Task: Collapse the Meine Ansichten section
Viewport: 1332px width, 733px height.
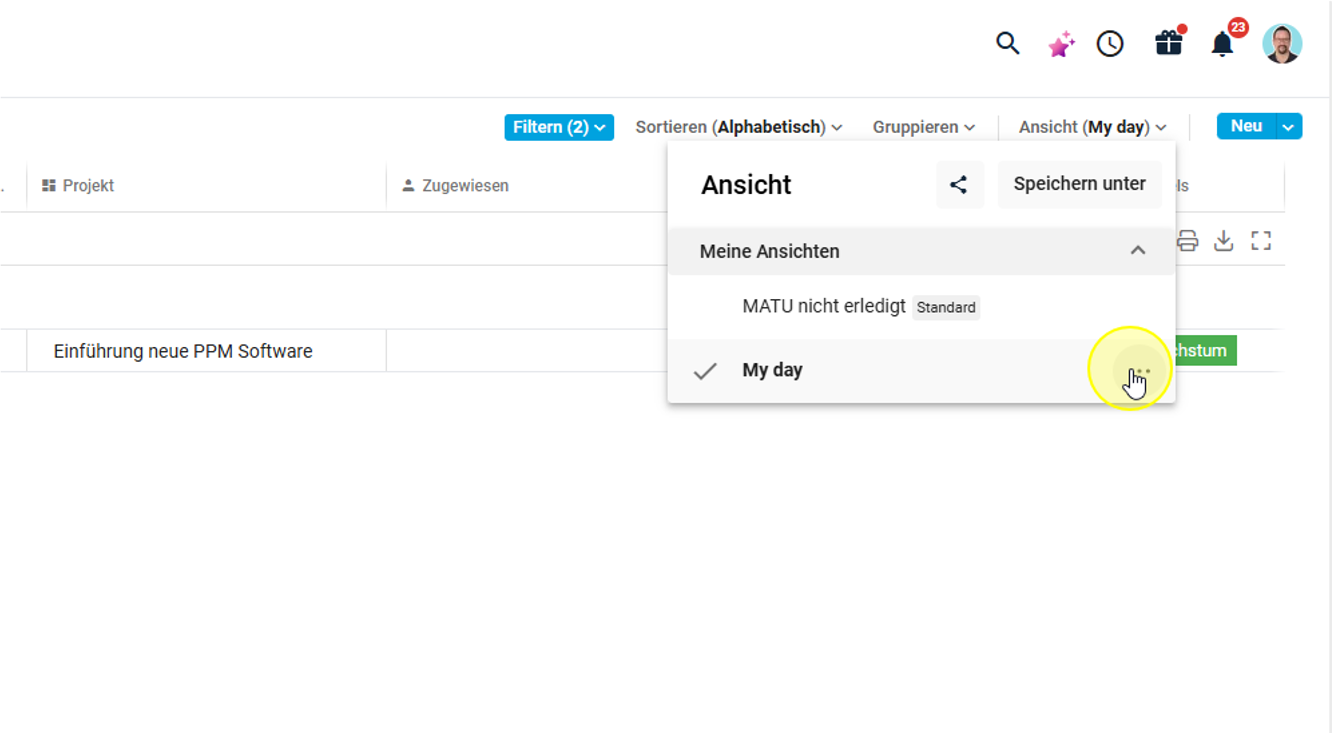Action: (1137, 251)
